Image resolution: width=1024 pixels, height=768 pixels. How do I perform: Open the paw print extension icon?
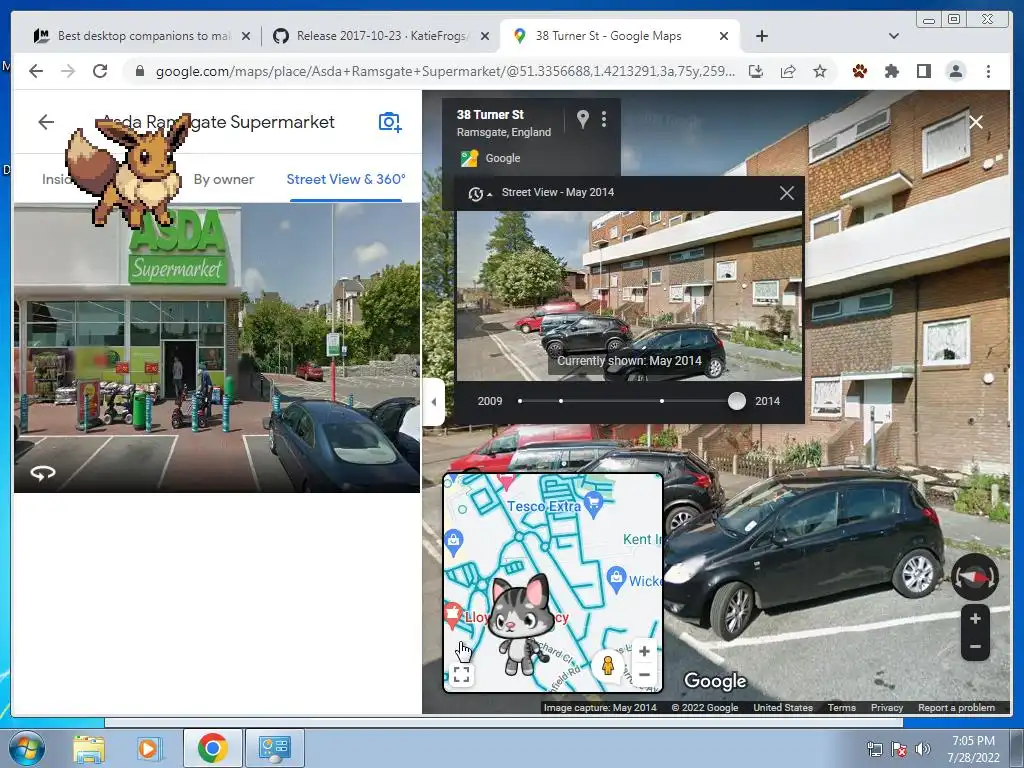[x=859, y=71]
